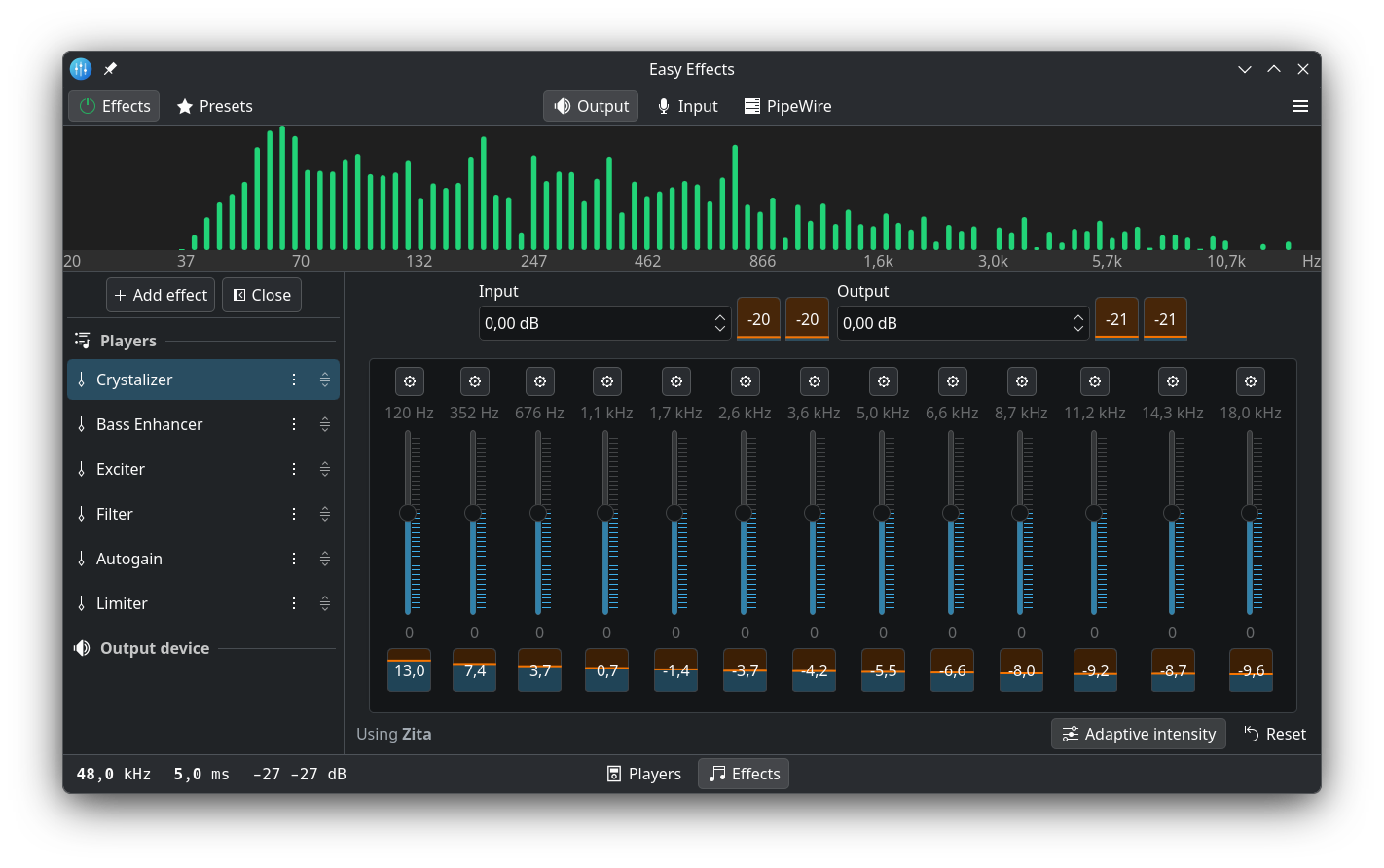Click the pin window icon
Screen dimensions: 1384x868
(x=110, y=69)
